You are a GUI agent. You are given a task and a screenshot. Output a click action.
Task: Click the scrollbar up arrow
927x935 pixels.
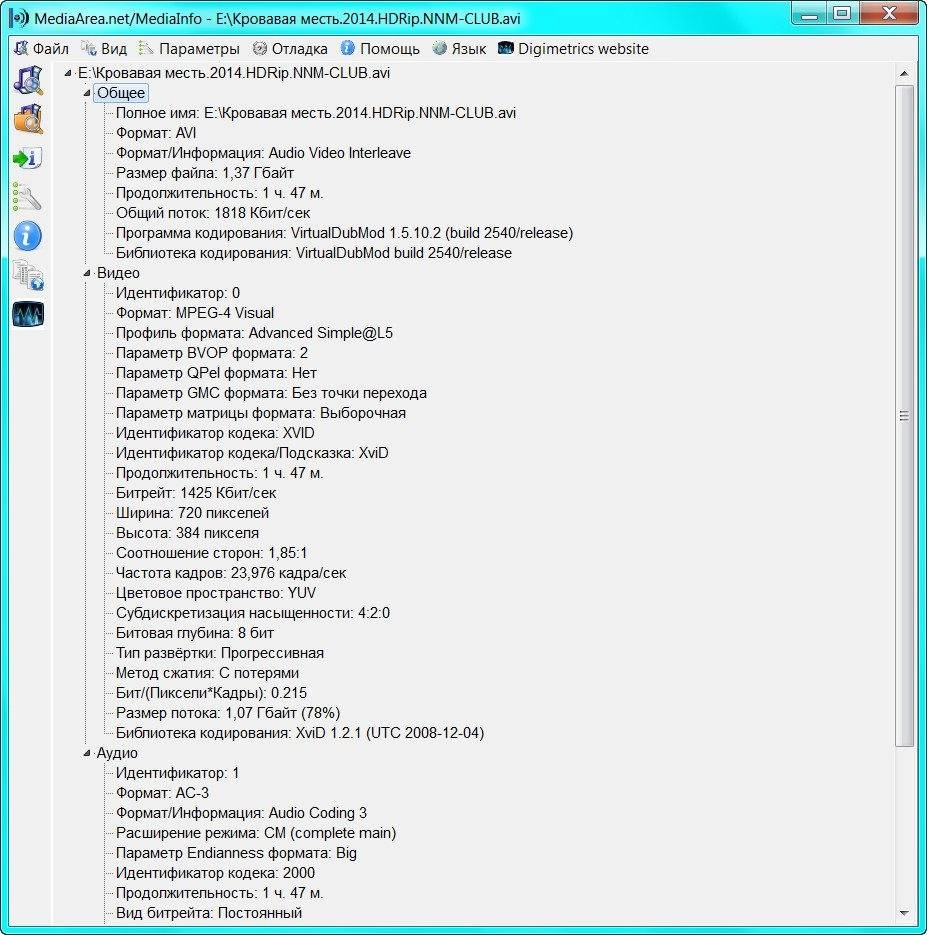tap(904, 73)
